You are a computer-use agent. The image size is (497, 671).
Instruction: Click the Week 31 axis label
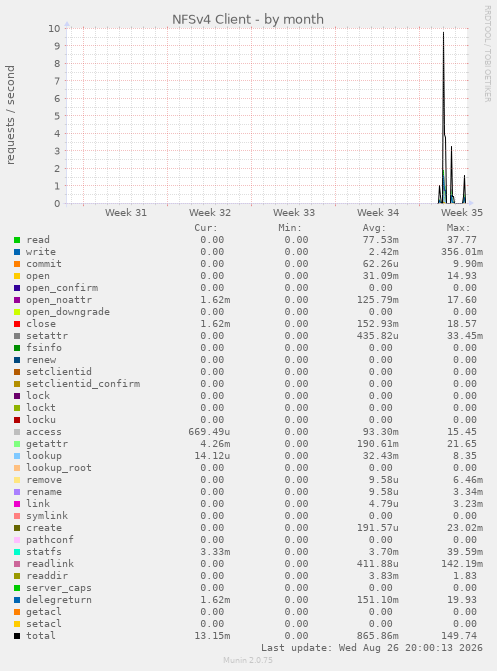coord(126,212)
